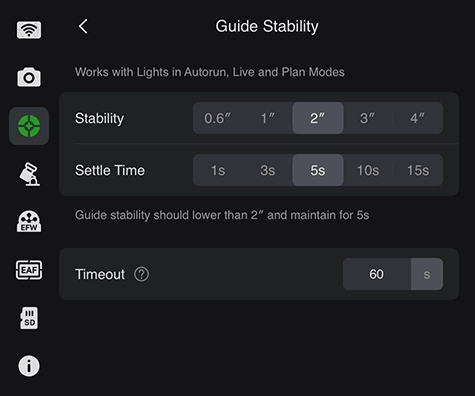This screenshot has width=475, height=396.
Task: Set Stability to 3″
Action: (368, 118)
